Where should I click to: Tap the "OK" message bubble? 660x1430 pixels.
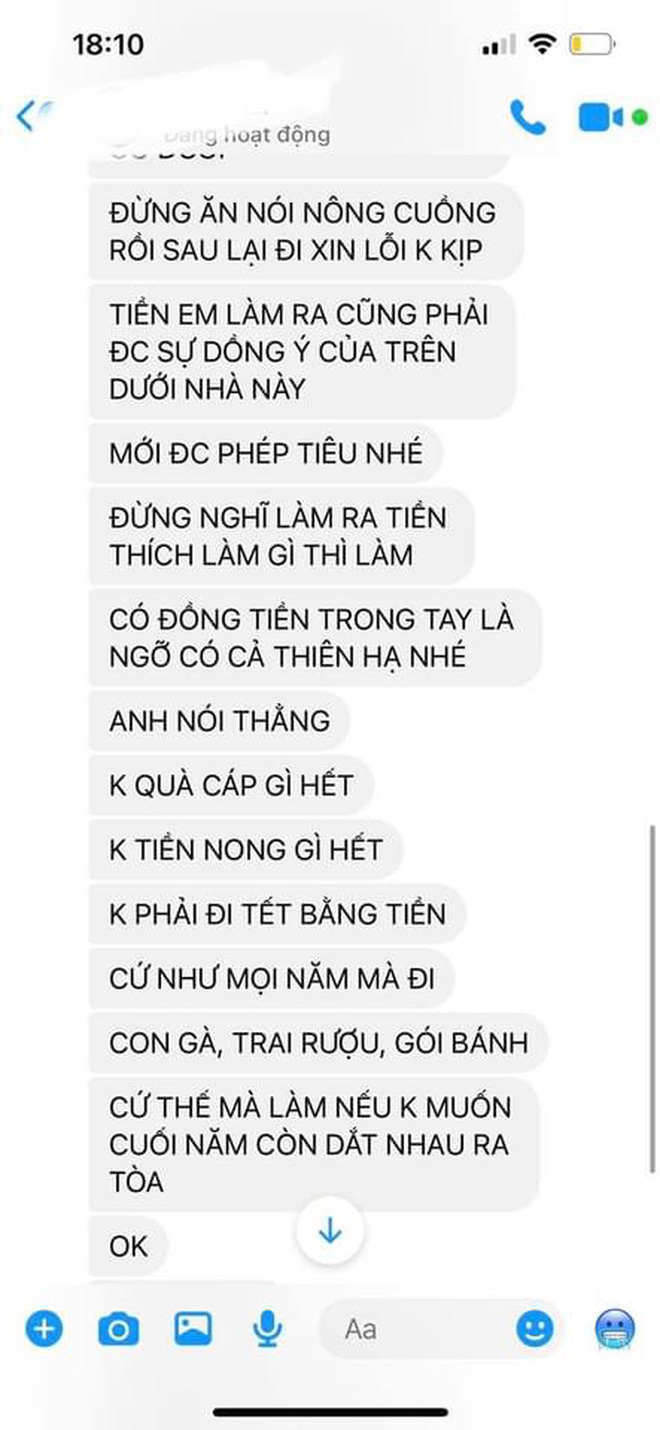tap(129, 1246)
